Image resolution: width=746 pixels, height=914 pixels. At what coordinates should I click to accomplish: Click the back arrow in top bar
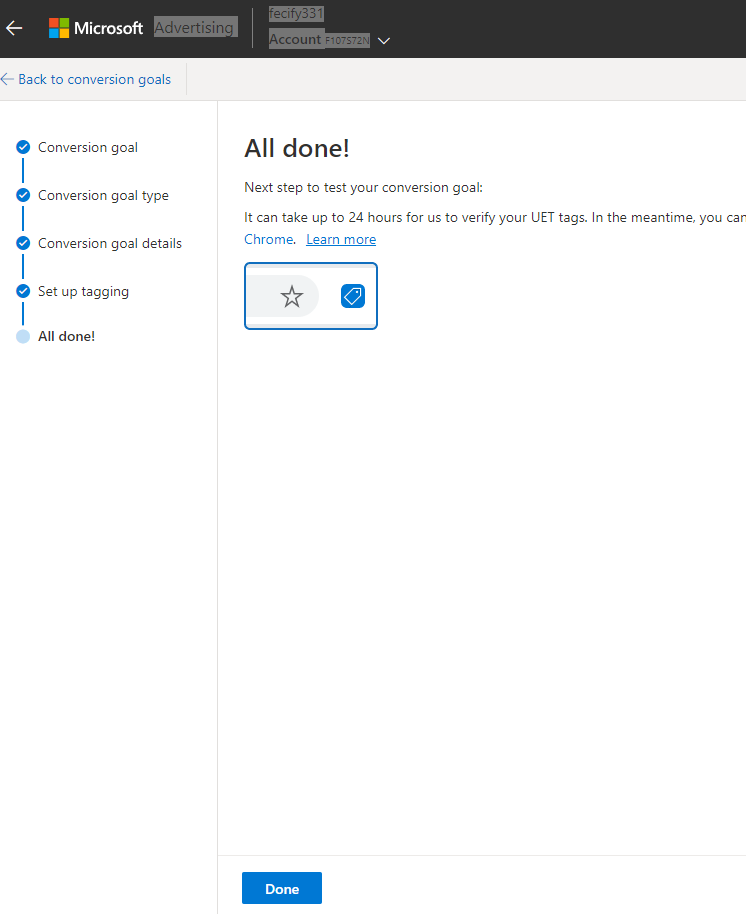tap(14, 27)
